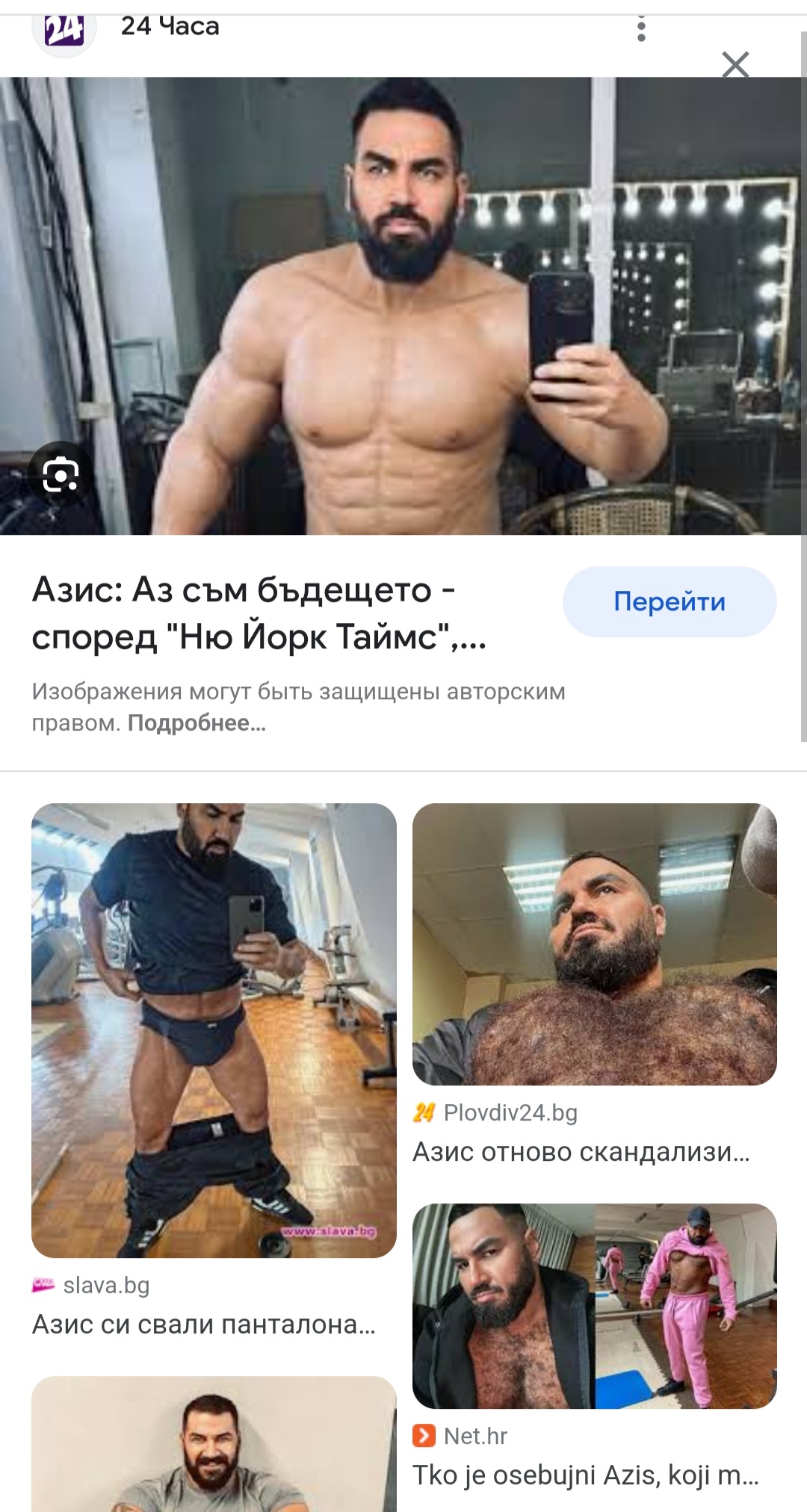Tap the Plovdiv24.bg favicon icon
Viewport: 807px width, 1512px height.
(x=424, y=1113)
